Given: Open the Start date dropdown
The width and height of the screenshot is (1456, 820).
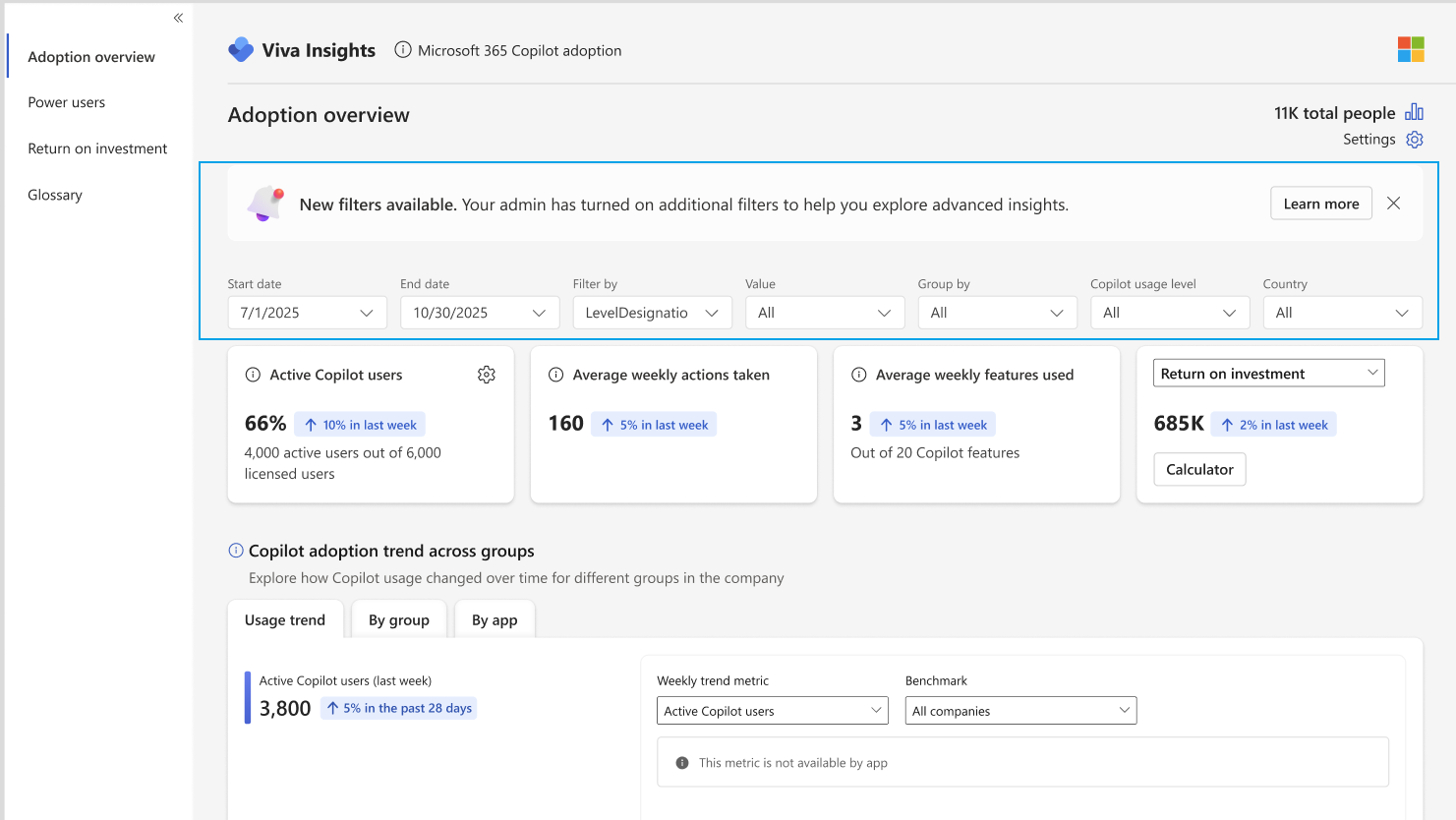Looking at the screenshot, I should [x=308, y=313].
